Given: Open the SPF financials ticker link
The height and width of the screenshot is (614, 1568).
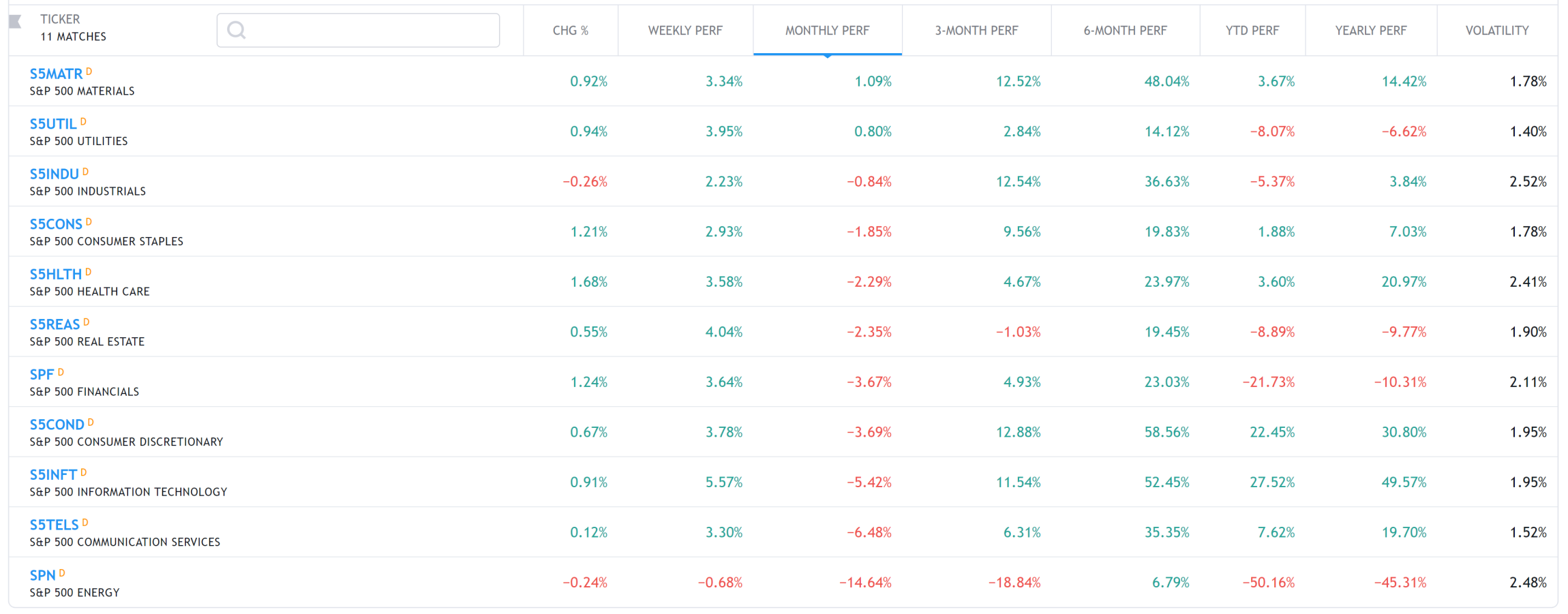Looking at the screenshot, I should [42, 374].
